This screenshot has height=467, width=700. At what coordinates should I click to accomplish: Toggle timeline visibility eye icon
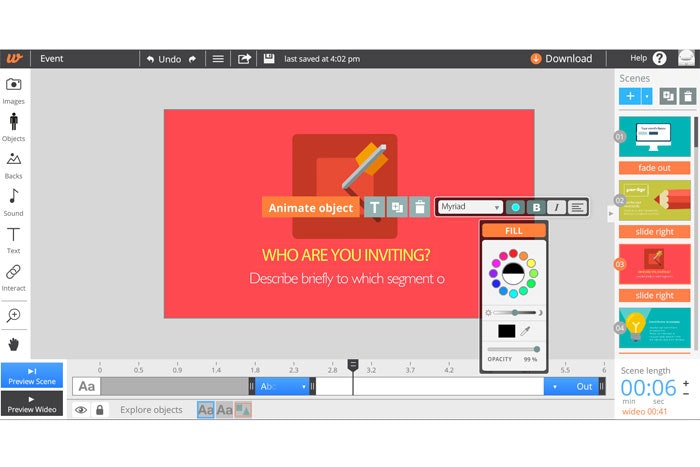(x=81, y=409)
